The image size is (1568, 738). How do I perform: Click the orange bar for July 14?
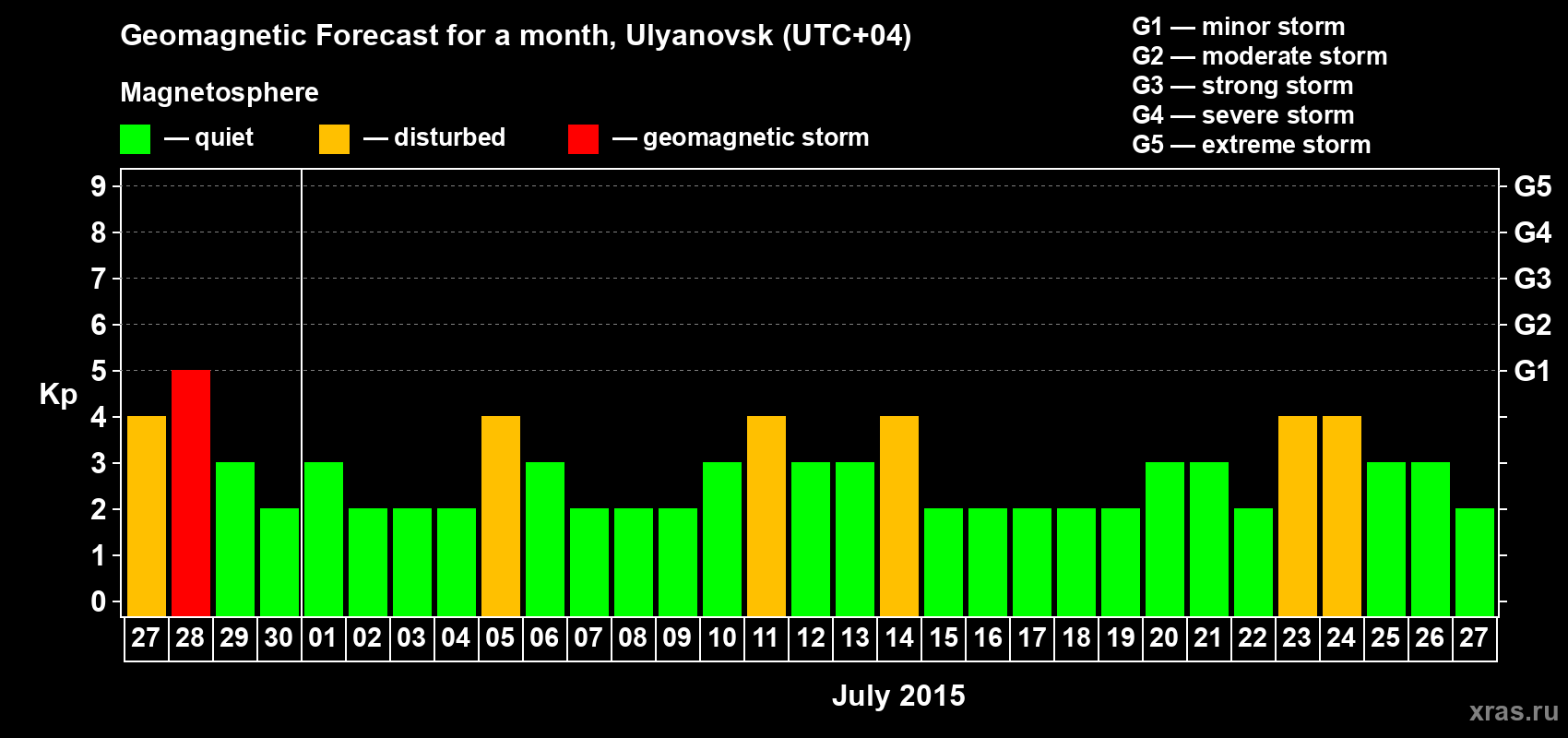[899, 517]
